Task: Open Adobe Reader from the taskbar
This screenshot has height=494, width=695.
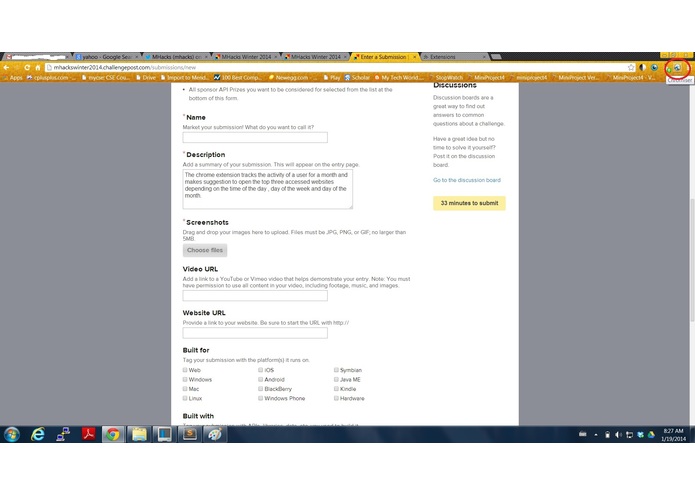Action: (89, 435)
